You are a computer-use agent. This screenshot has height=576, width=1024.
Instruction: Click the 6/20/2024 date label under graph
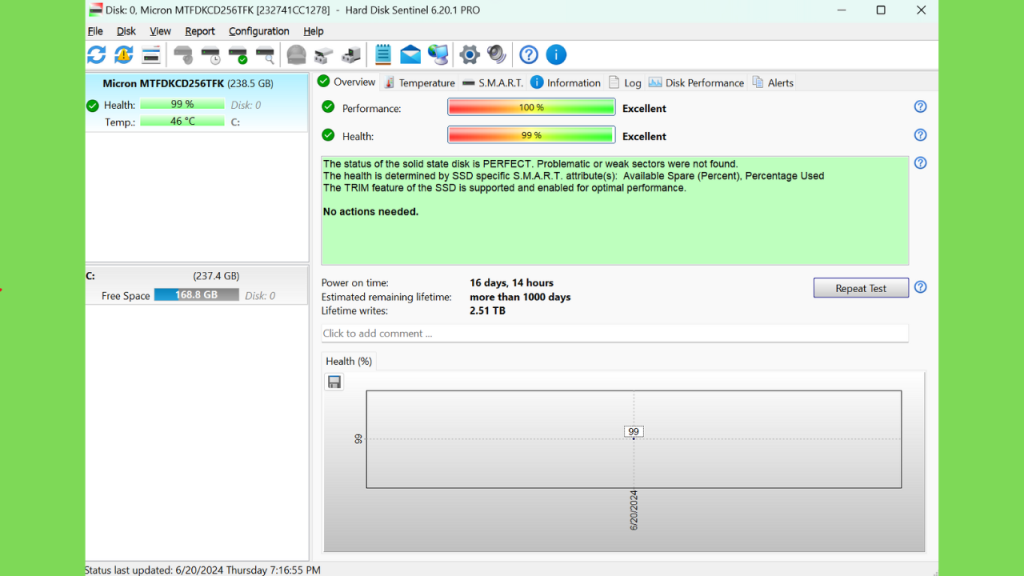click(633, 510)
